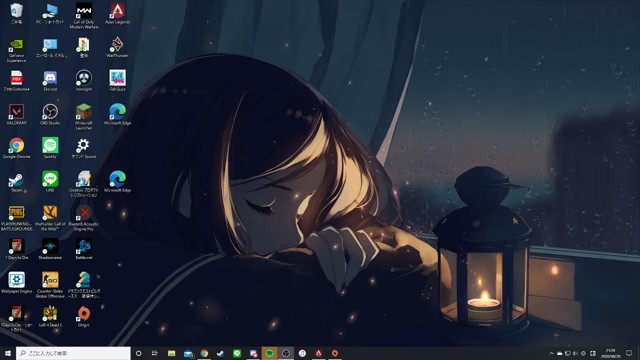Open the OBS Studio desktop shortcut
This screenshot has width=640, height=360.
click(x=50, y=114)
